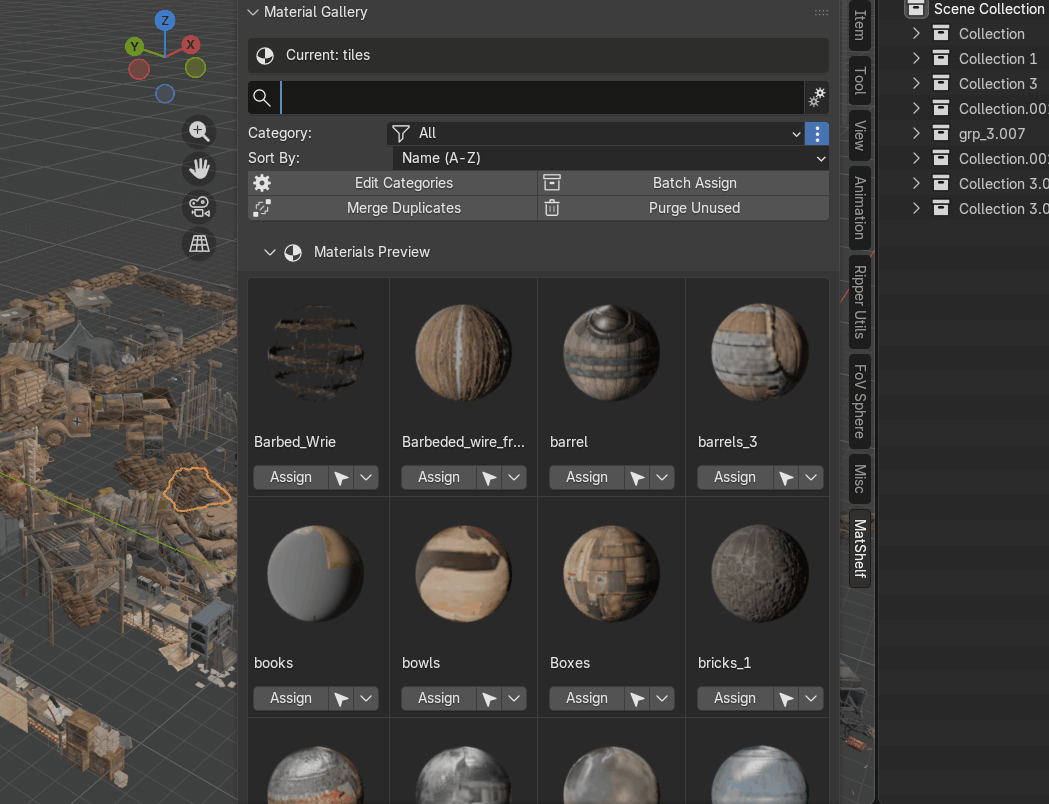Select the Barbeded_wire_fr preview sphere
The height and width of the screenshot is (804, 1049).
tap(463, 353)
